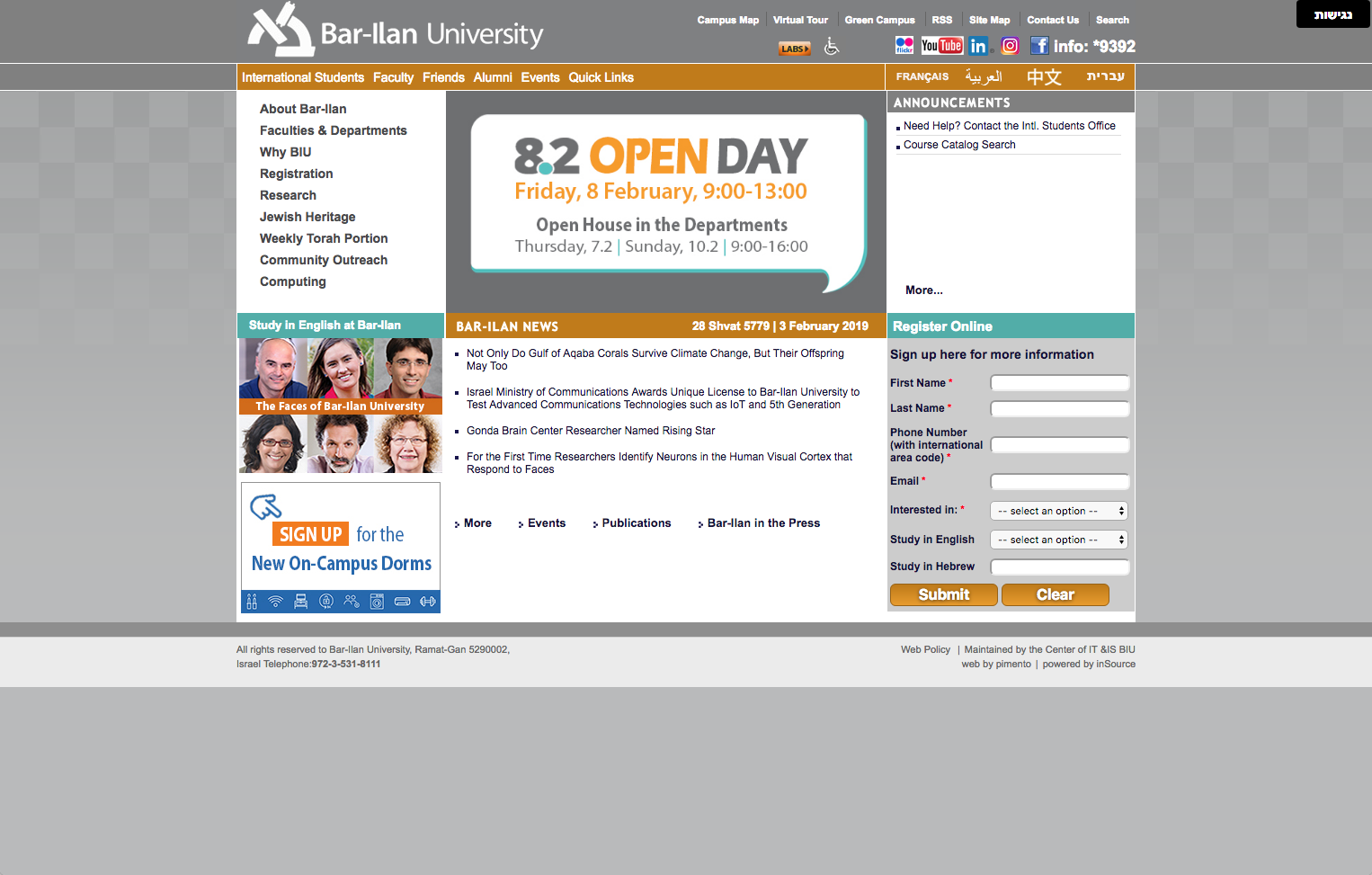Open the Publications link
The width and height of the screenshot is (1372, 875).
pos(637,523)
